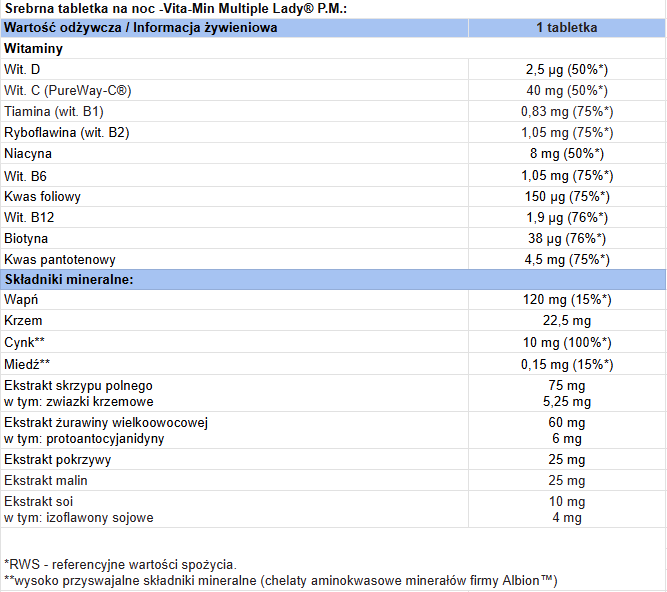Select the Ryboflawina value '1,05 mg (75%*)'
The image size is (667, 592).
pyautogui.click(x=567, y=133)
